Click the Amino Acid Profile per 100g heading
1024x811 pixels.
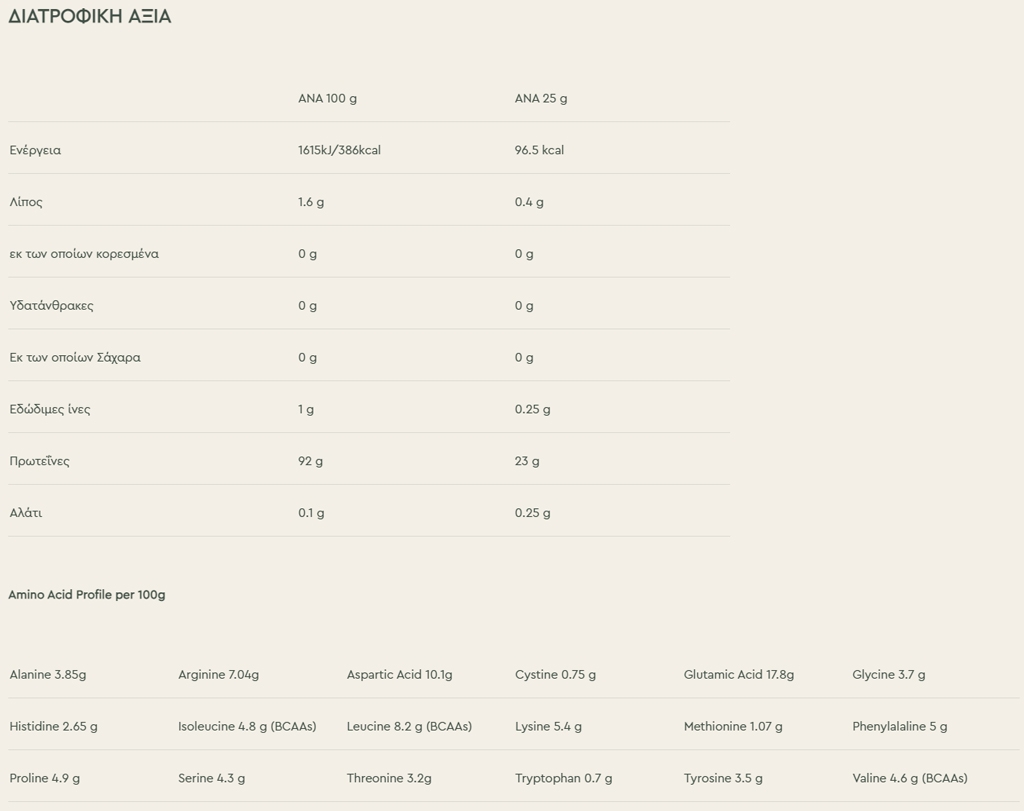pyautogui.click(x=87, y=595)
